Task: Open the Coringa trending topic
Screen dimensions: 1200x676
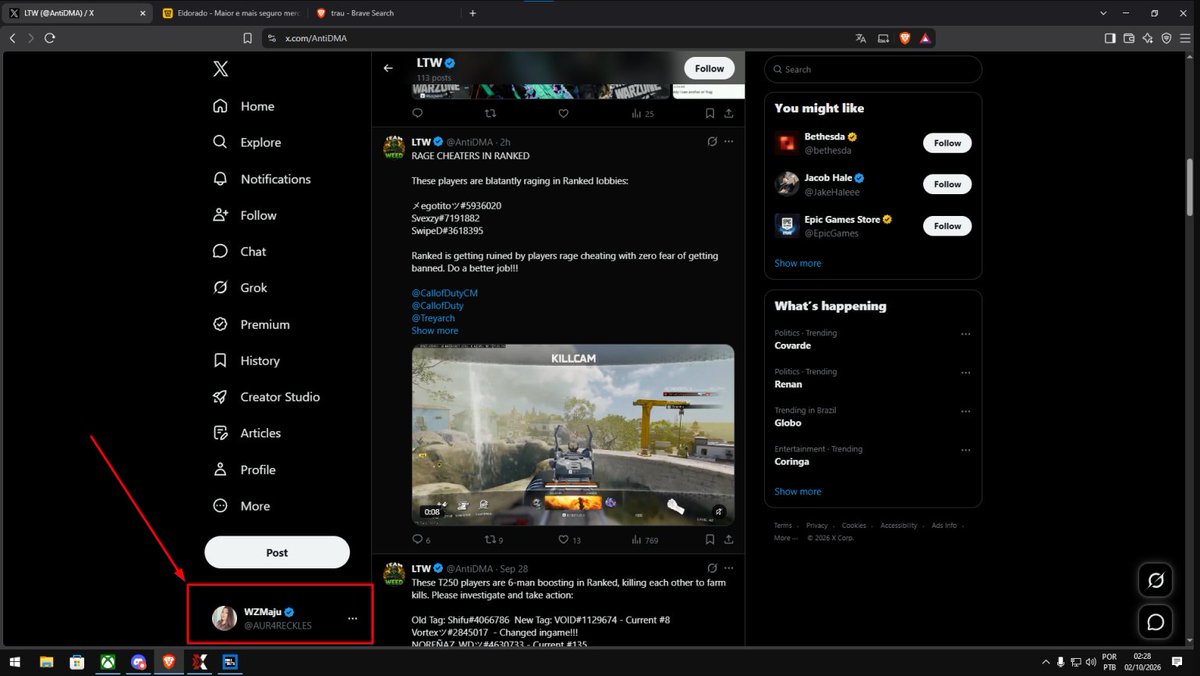Action: [x=792, y=462]
